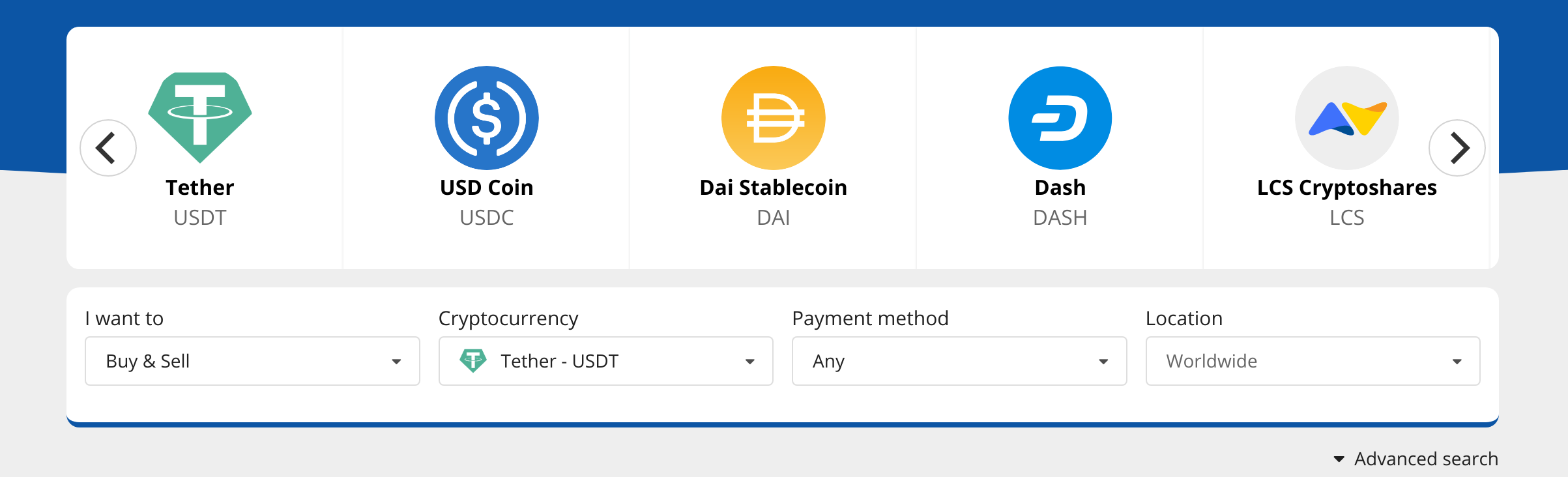
Task: Expand the Payment method dropdown
Action: pyautogui.click(x=959, y=361)
